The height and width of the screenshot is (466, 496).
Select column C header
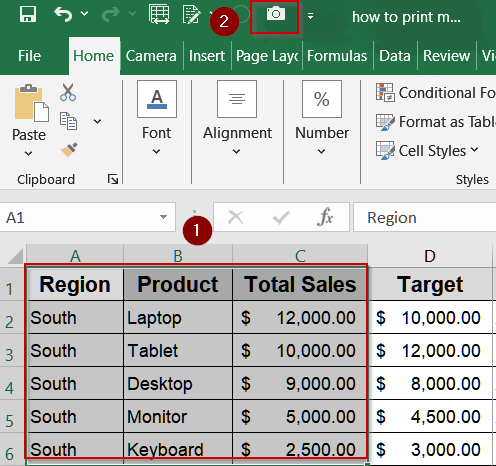[x=300, y=256]
